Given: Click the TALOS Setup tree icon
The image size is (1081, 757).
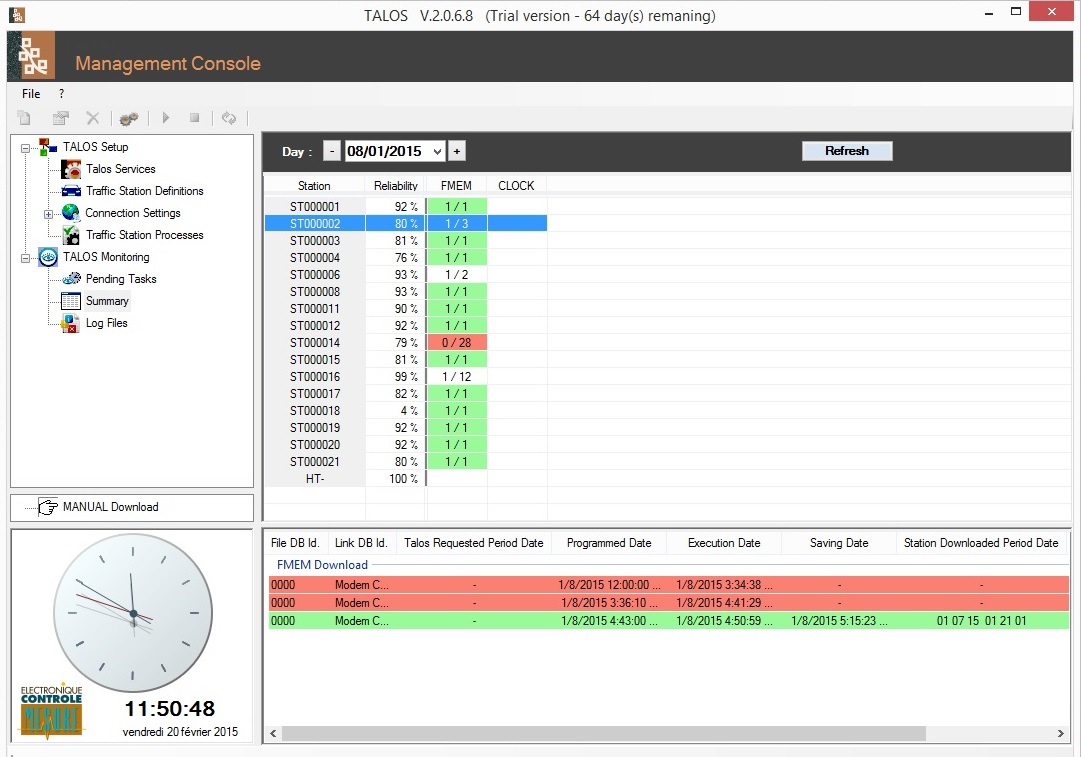Looking at the screenshot, I should tap(48, 147).
